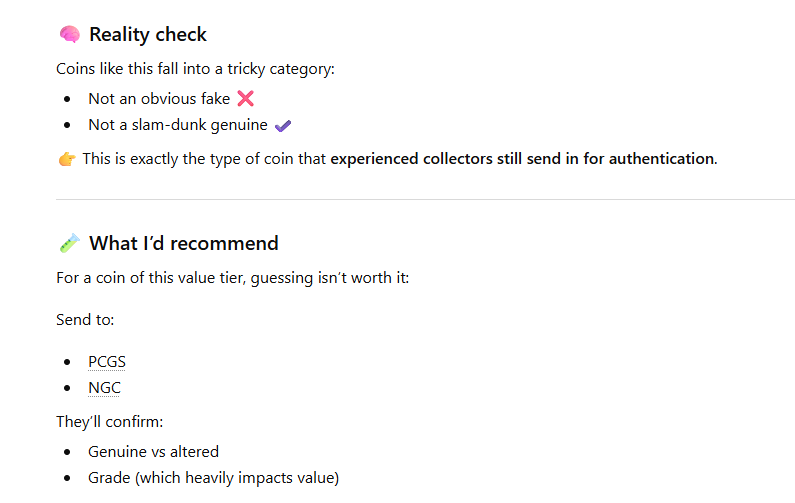This screenshot has height=503, width=795.
Task: Click the "Not an obvious fake" text
Action: click(x=159, y=99)
